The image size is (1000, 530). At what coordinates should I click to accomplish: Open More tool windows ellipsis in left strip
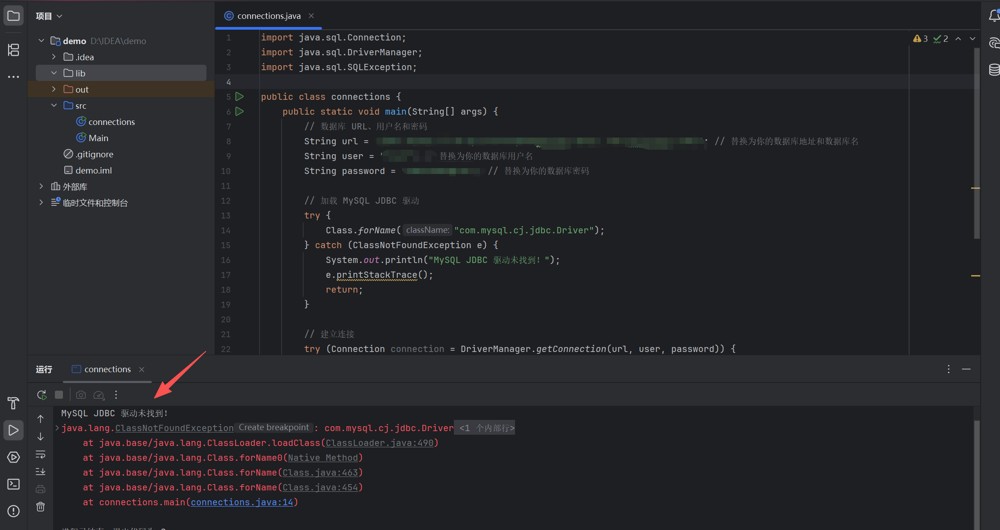pos(13,77)
